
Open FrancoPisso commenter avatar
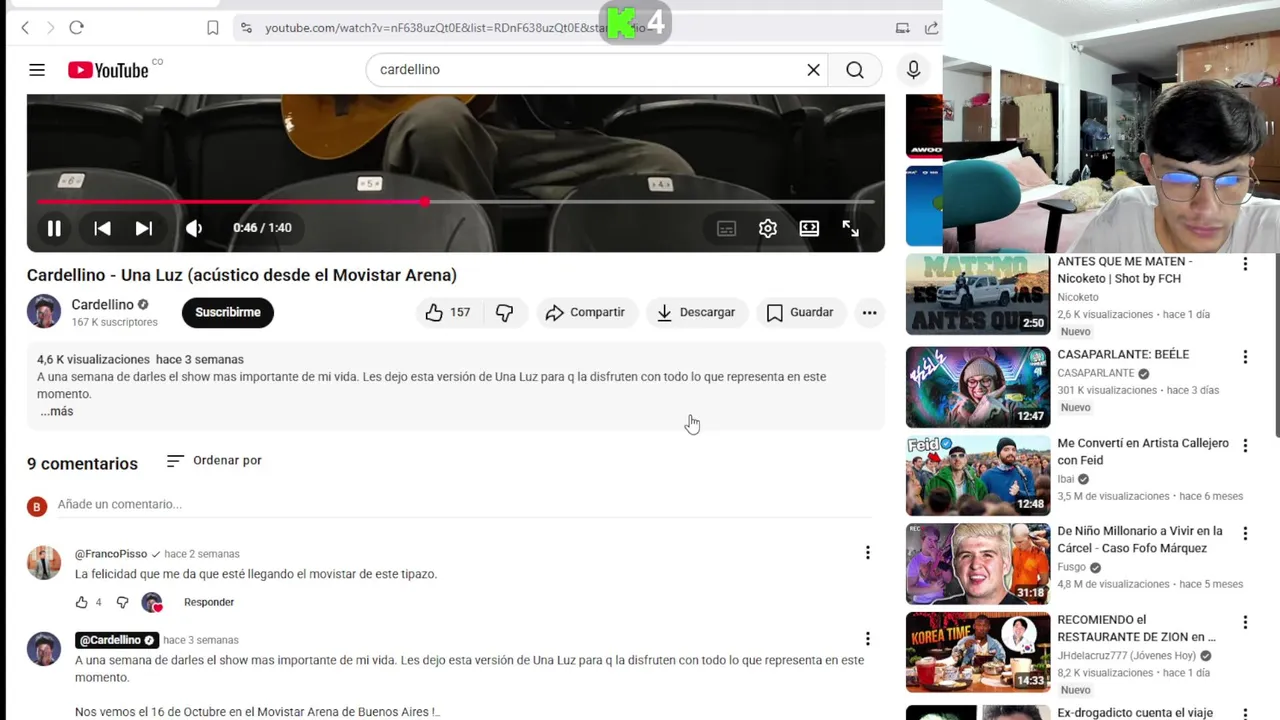click(x=44, y=563)
